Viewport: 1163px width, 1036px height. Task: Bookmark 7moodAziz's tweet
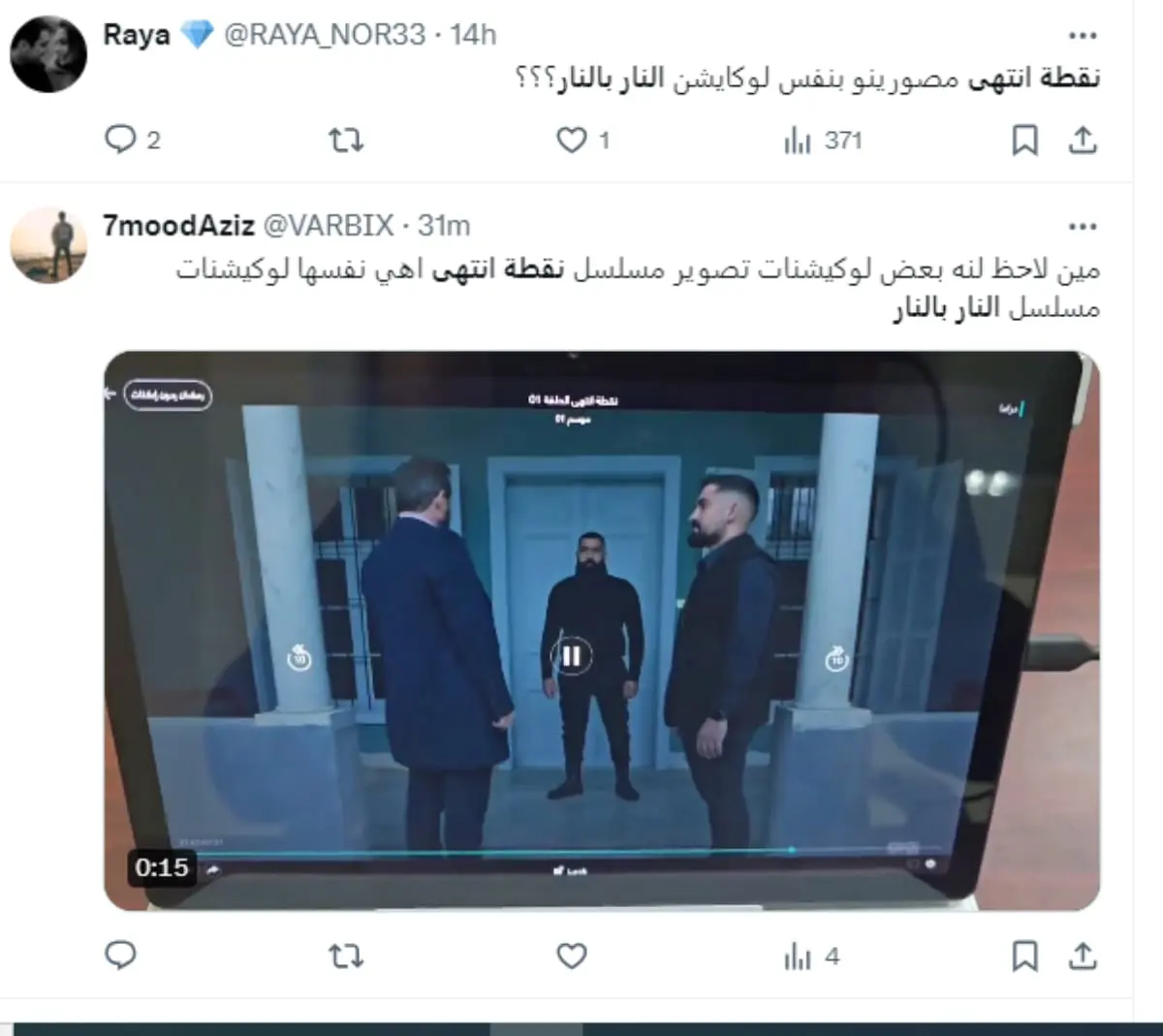(x=1024, y=957)
